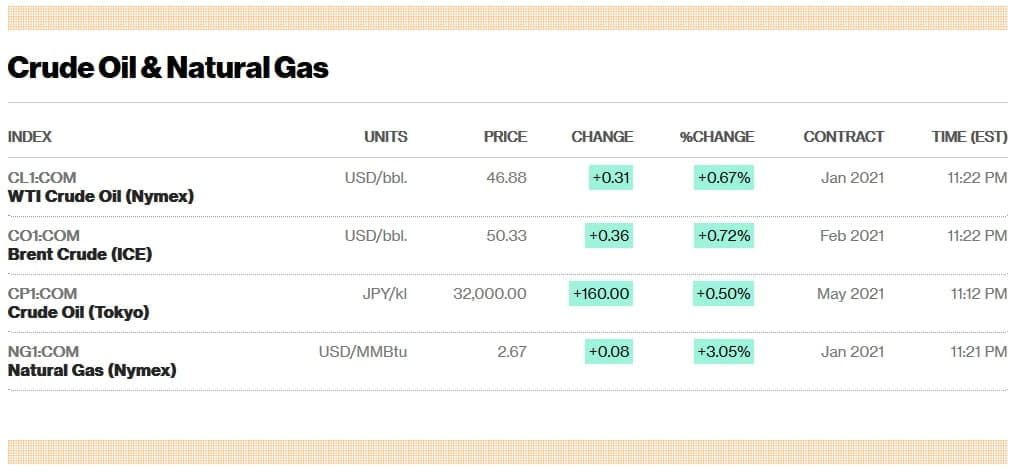Screen dimensions: 1015x474
Task: Click the CONTRACT column header
Action: (843, 136)
